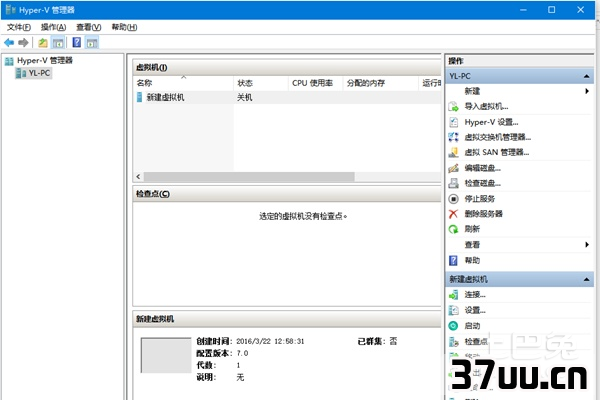Expand the 查看 submenu arrow in actions
The width and height of the screenshot is (600, 400).
tap(587, 245)
